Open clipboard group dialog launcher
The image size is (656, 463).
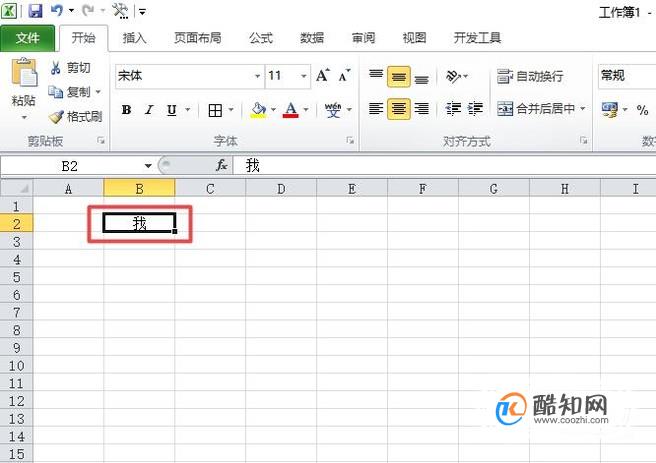coord(101,141)
